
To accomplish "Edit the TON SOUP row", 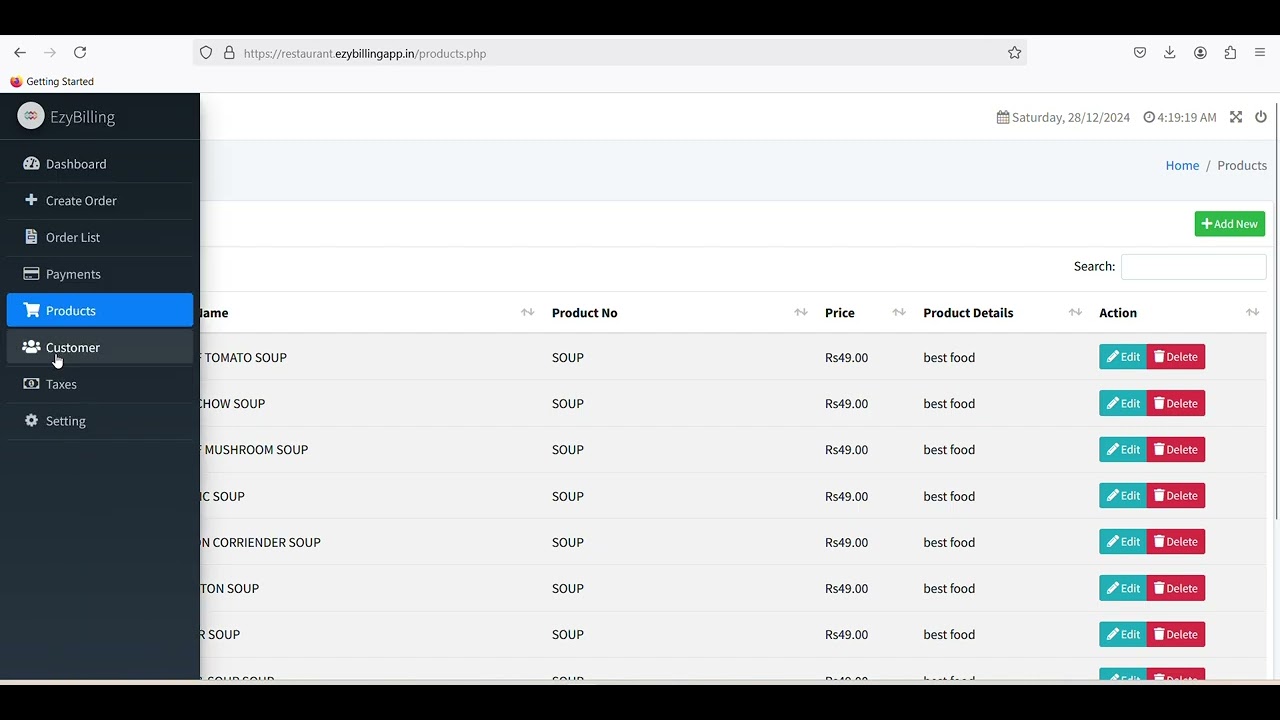I will coord(1123,588).
